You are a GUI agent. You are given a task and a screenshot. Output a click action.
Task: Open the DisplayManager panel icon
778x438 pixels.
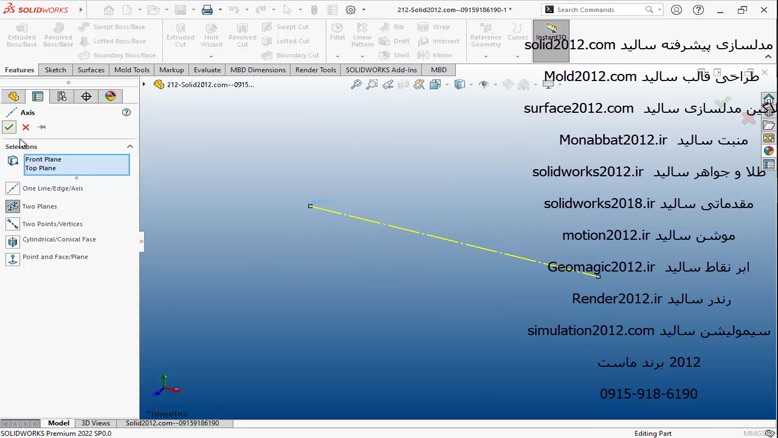pos(110,96)
